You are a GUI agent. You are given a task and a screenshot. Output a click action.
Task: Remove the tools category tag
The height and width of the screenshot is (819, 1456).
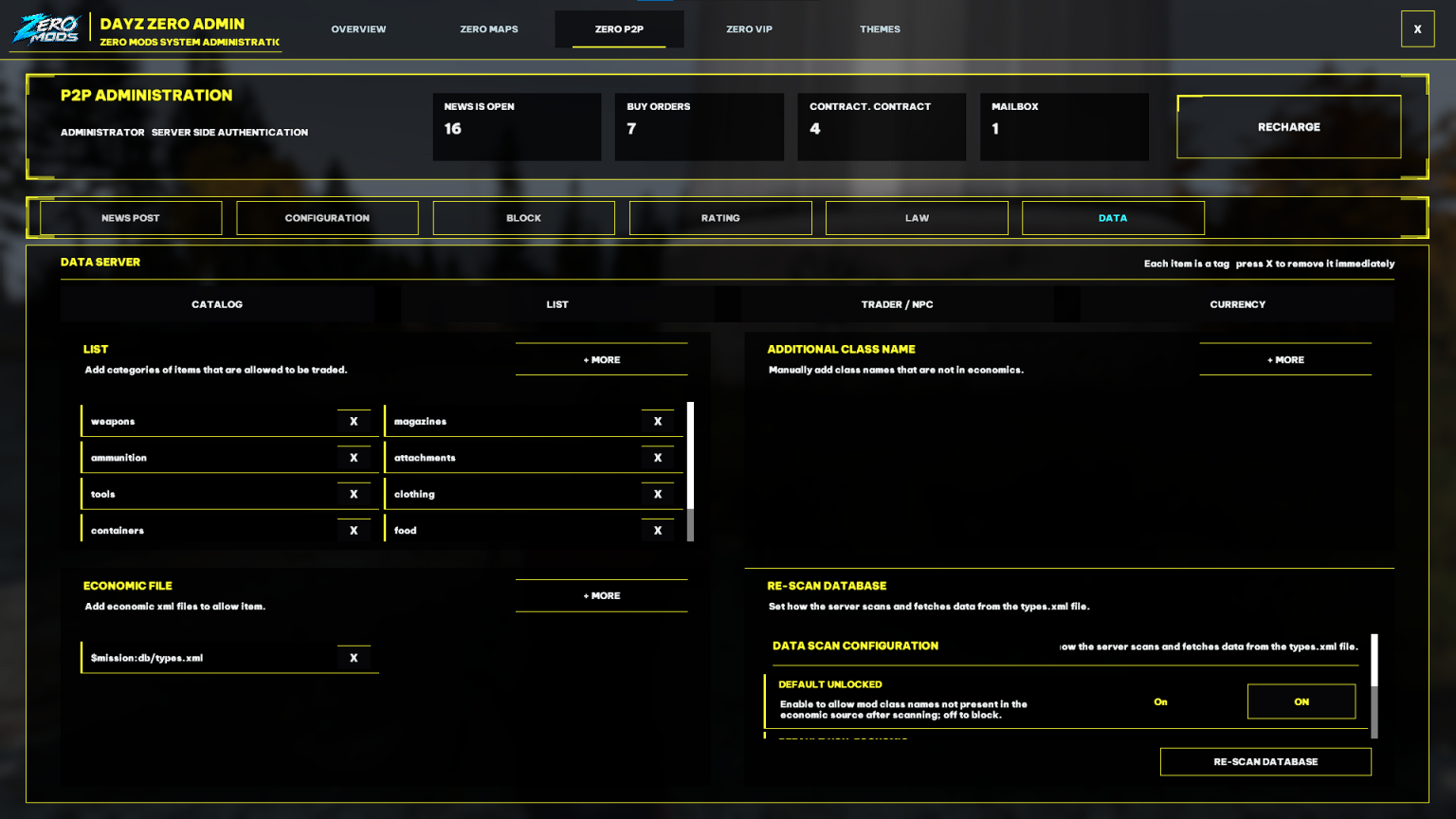point(354,494)
